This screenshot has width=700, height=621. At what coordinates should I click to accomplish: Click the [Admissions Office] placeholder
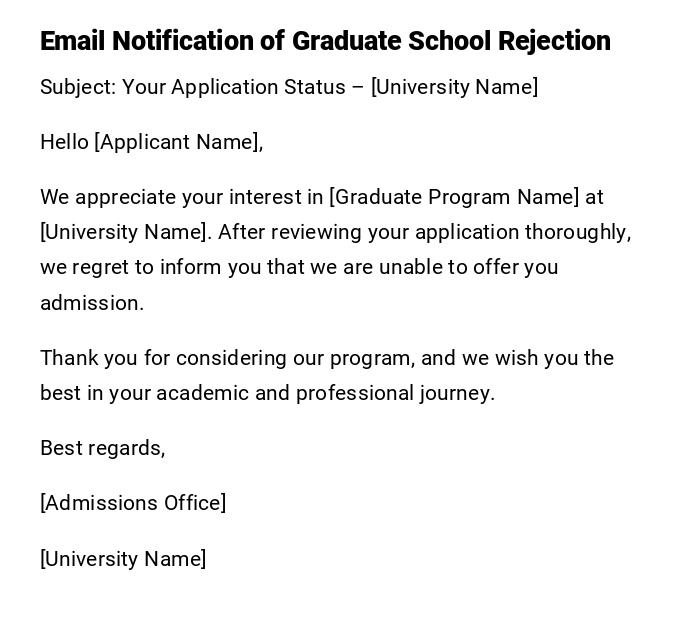tap(133, 503)
